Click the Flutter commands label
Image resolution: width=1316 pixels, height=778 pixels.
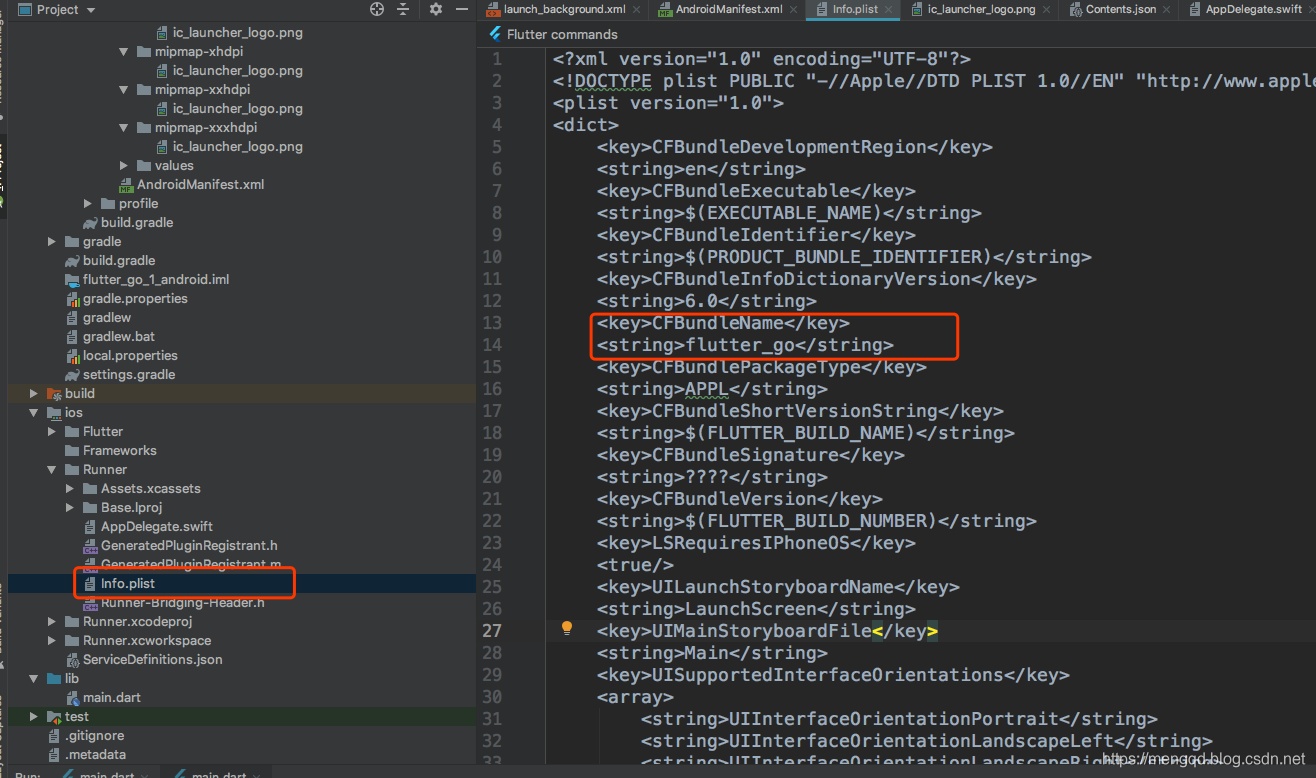[563, 34]
